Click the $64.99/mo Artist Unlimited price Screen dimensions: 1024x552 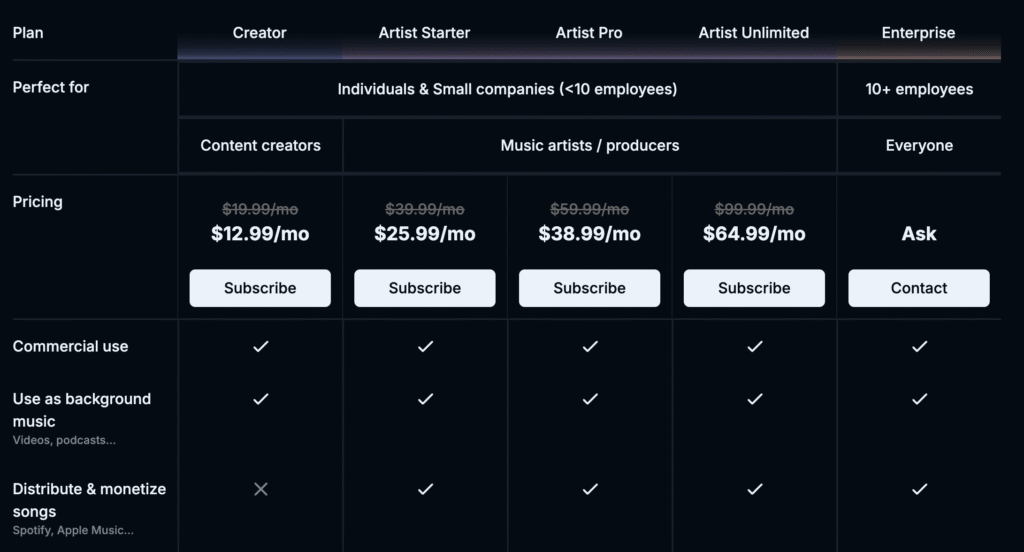[x=754, y=234]
